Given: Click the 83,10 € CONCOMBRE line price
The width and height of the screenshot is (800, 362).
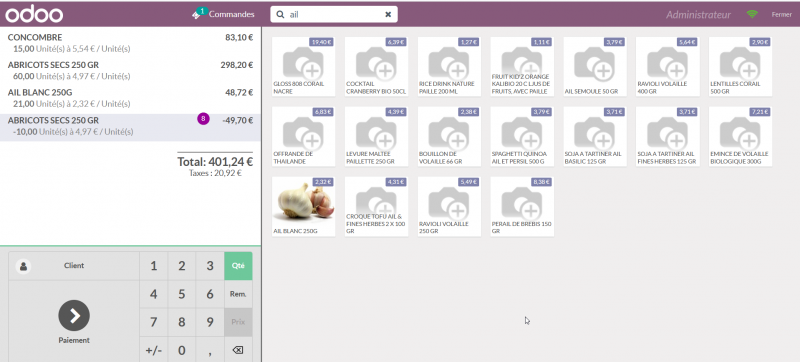Looking at the screenshot, I should [x=239, y=37].
